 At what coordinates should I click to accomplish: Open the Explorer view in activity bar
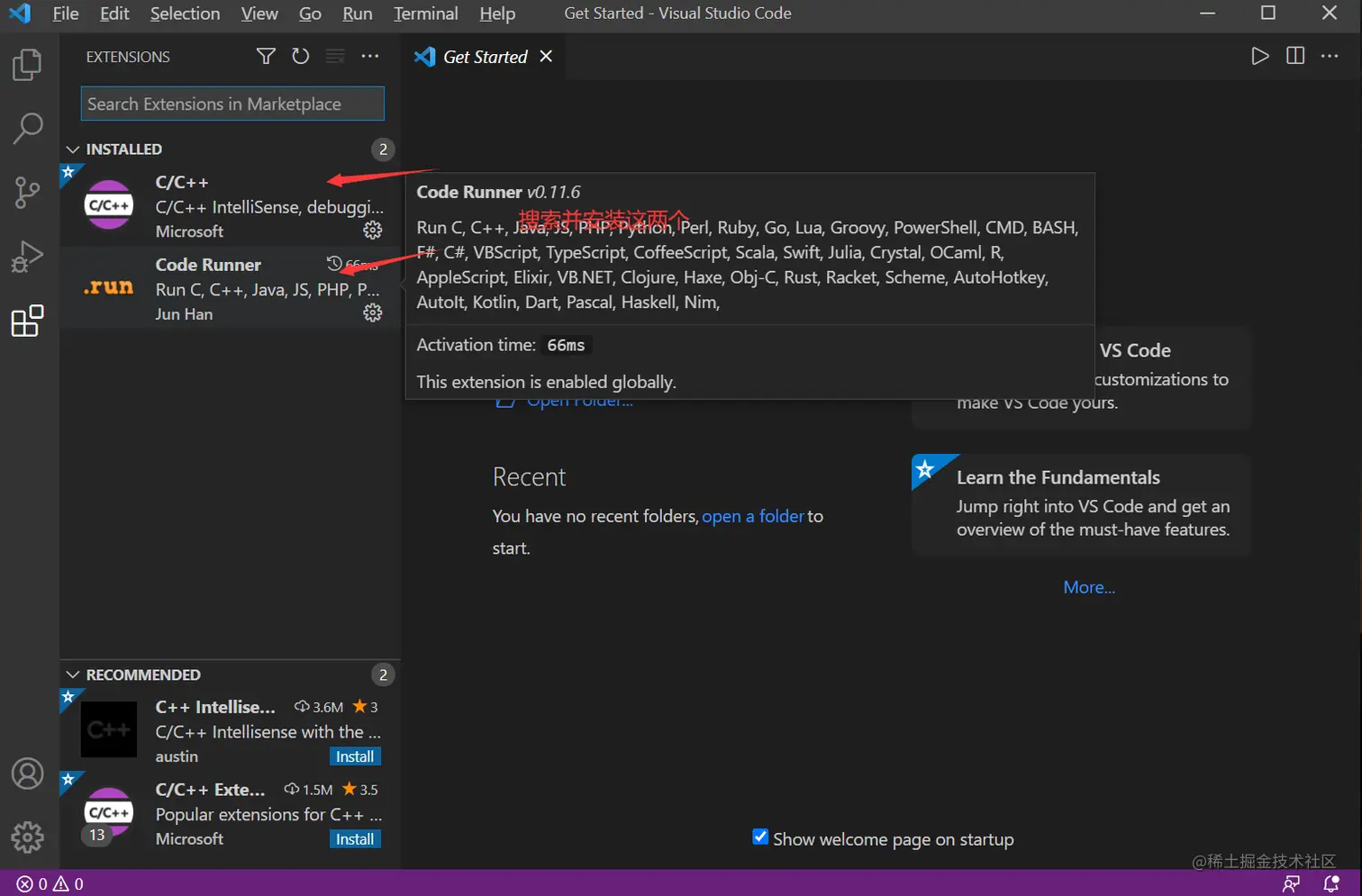click(x=27, y=65)
